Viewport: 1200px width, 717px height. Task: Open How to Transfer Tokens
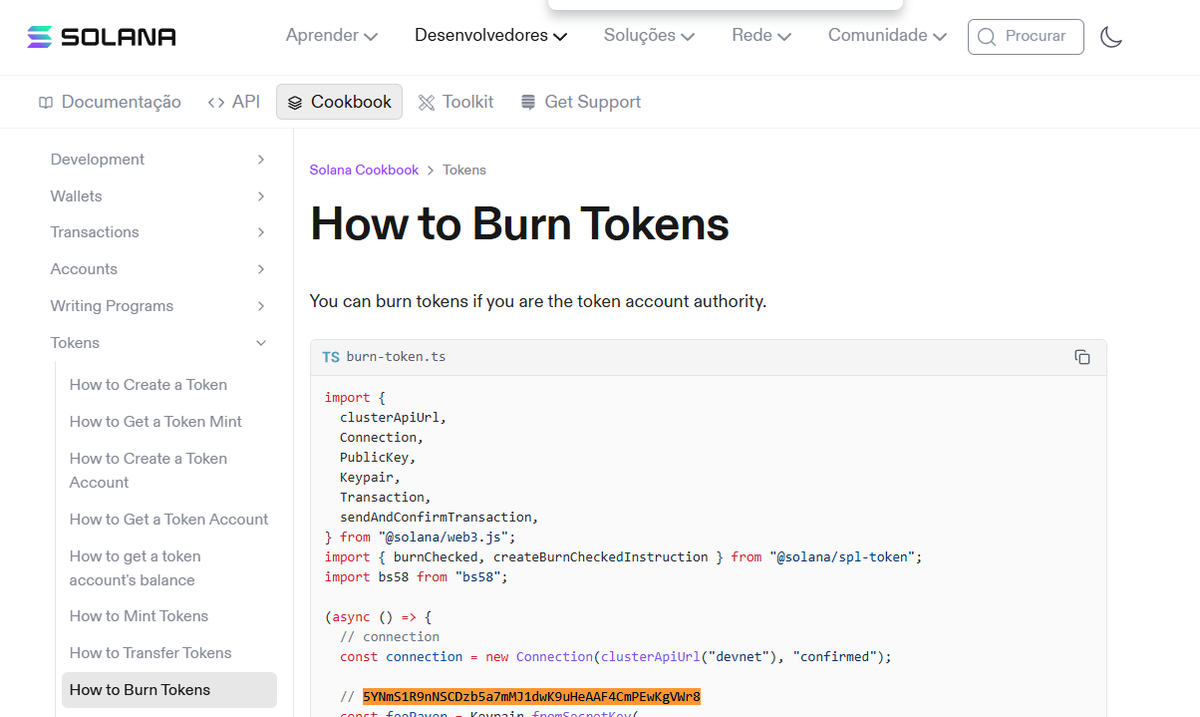(150, 653)
